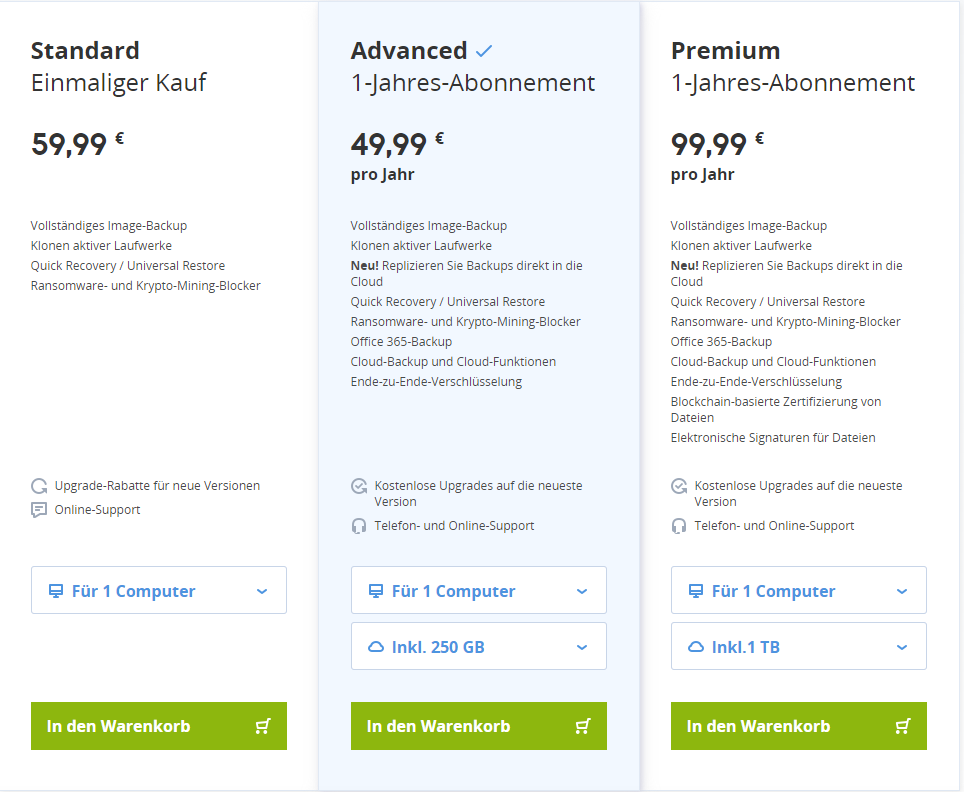This screenshot has height=792, width=964.
Task: Open Premium's Für 1 Computer dropdown
Action: point(799,590)
